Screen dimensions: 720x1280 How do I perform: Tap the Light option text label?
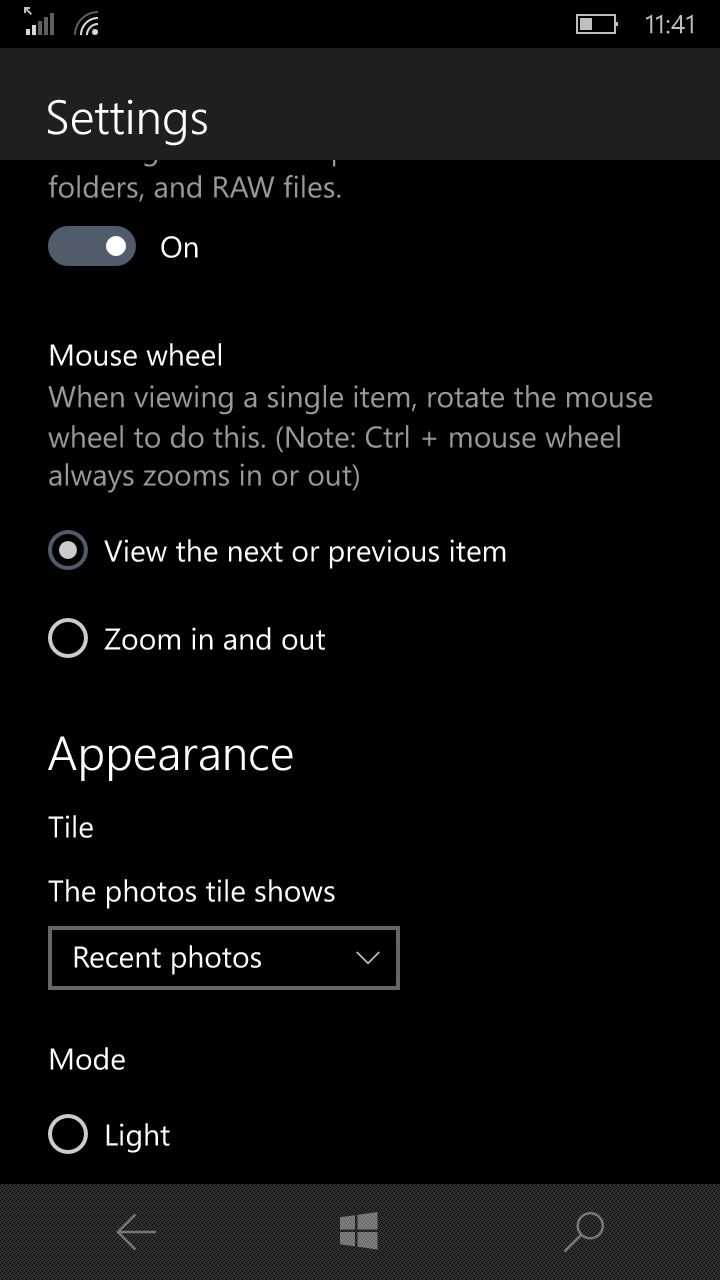pos(137,1135)
